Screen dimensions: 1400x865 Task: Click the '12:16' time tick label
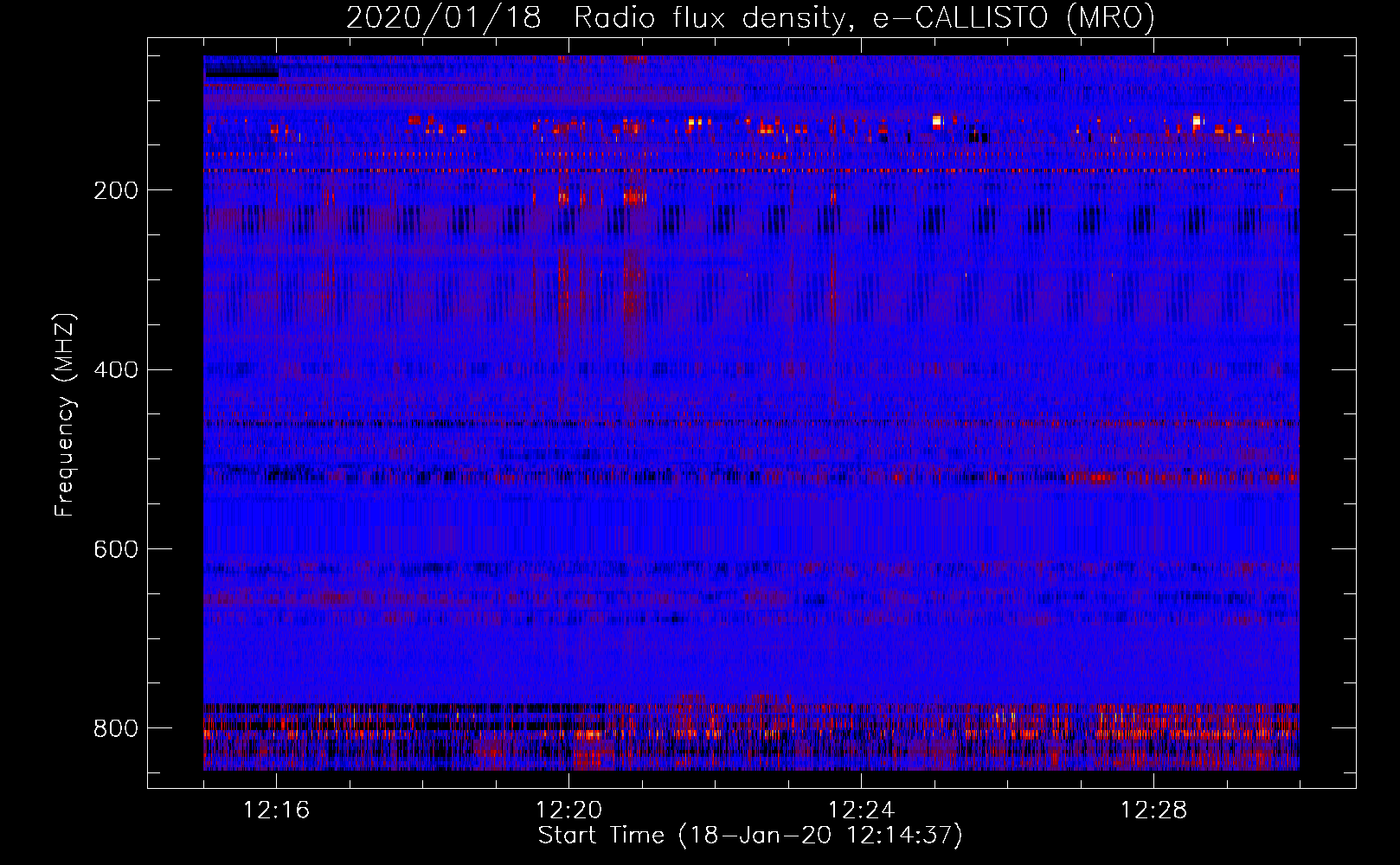point(276,811)
